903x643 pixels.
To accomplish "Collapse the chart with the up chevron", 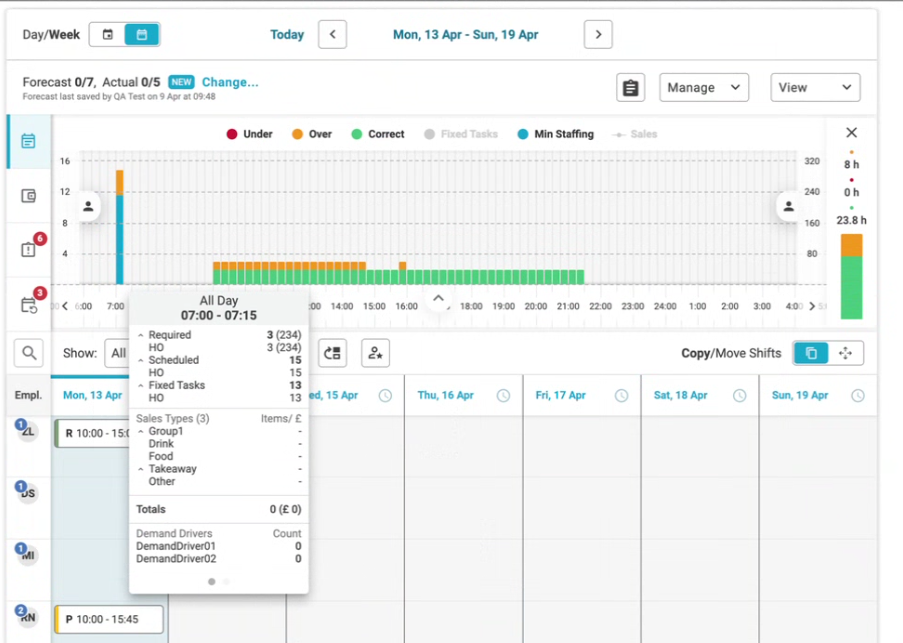I will pos(438,299).
